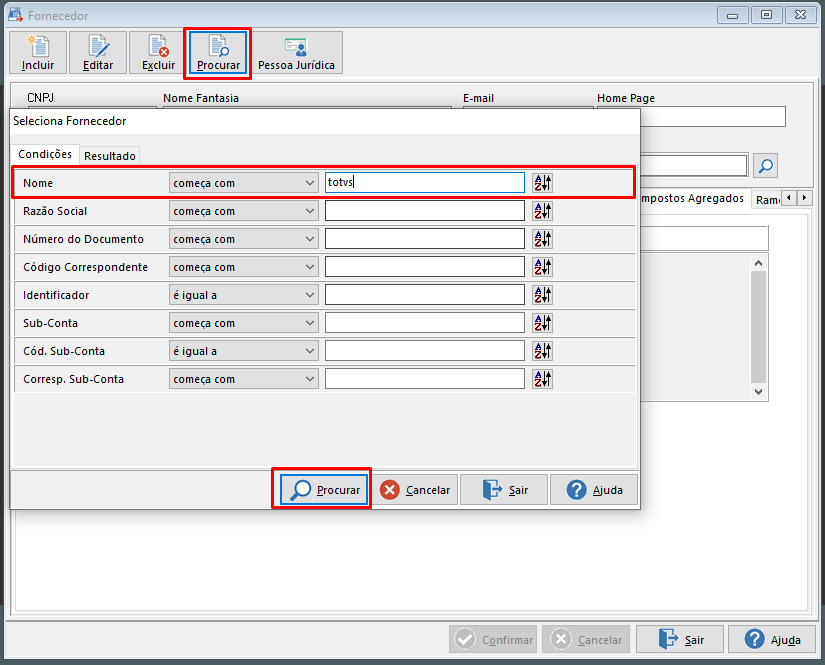Image resolution: width=825 pixels, height=665 pixels.
Task: Click Sair in the Seleciona Fornecedor dialog
Action: (x=504, y=490)
